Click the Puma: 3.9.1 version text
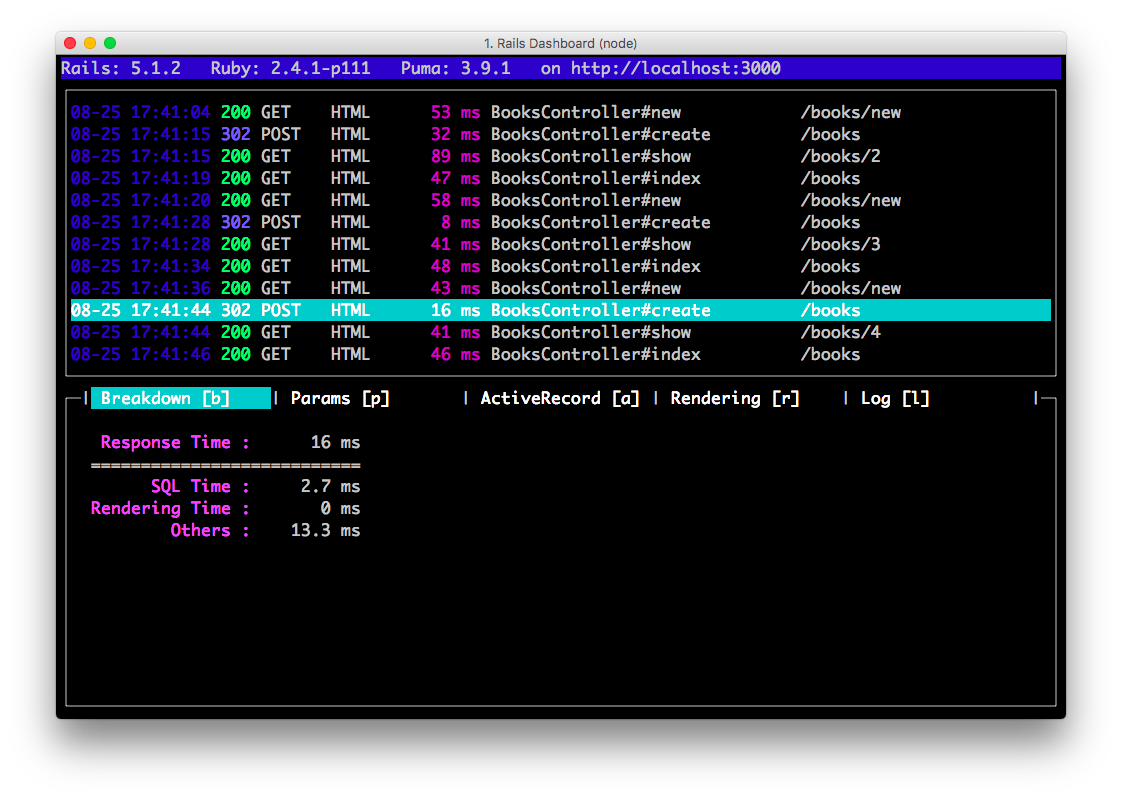 coord(456,69)
